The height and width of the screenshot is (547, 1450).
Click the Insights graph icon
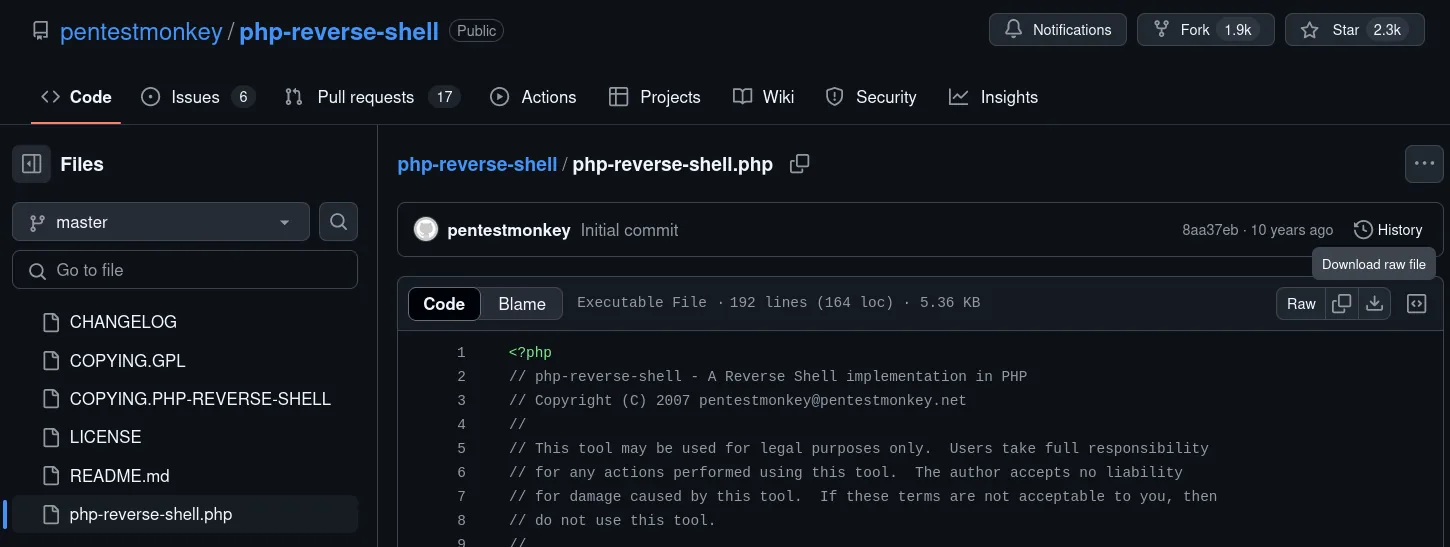click(x=959, y=97)
